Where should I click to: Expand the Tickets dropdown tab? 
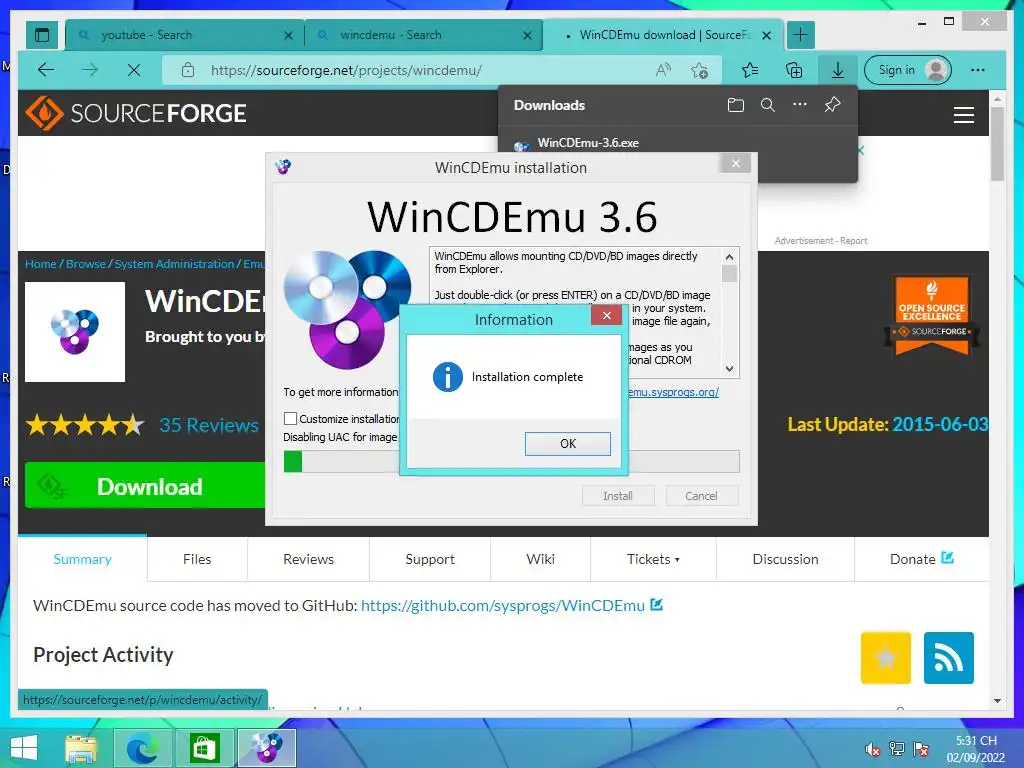653,559
